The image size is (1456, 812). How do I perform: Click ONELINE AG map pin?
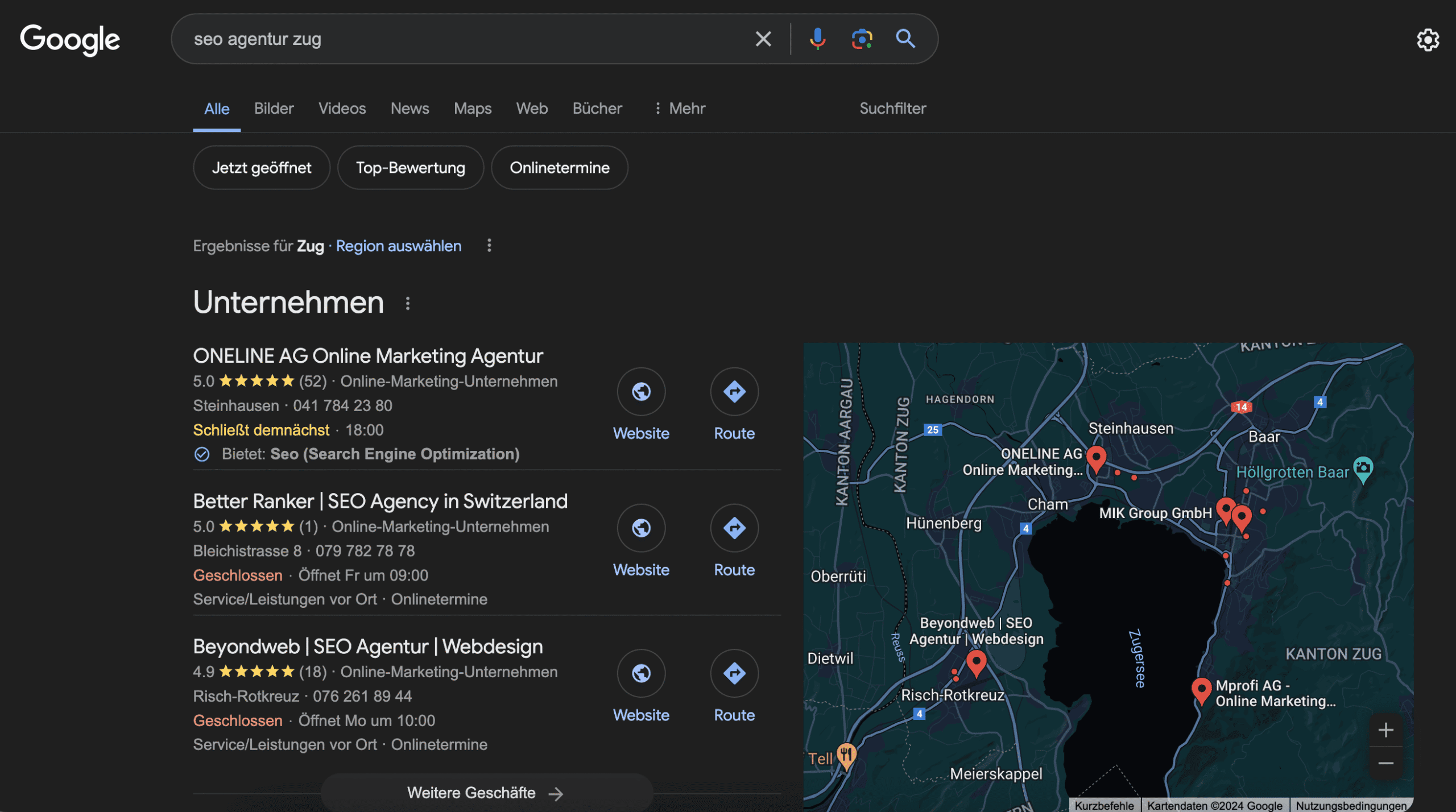[1096, 459]
